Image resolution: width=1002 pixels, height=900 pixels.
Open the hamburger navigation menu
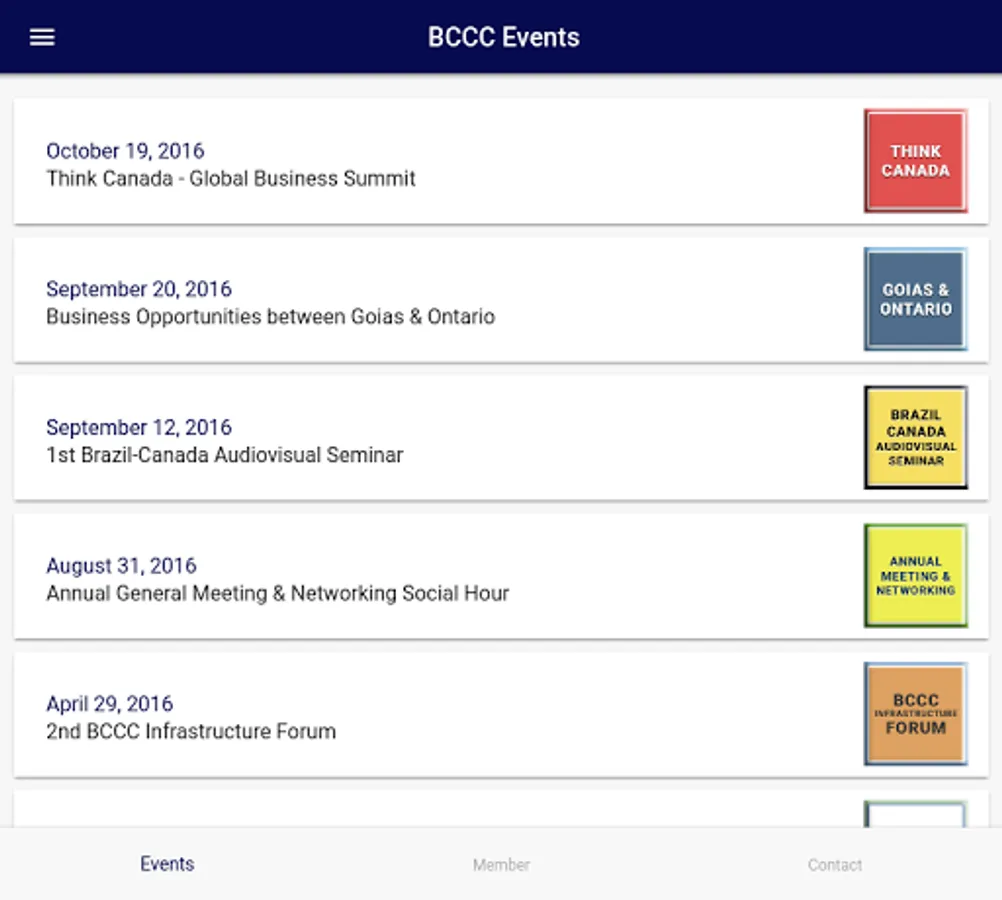[x=42, y=37]
